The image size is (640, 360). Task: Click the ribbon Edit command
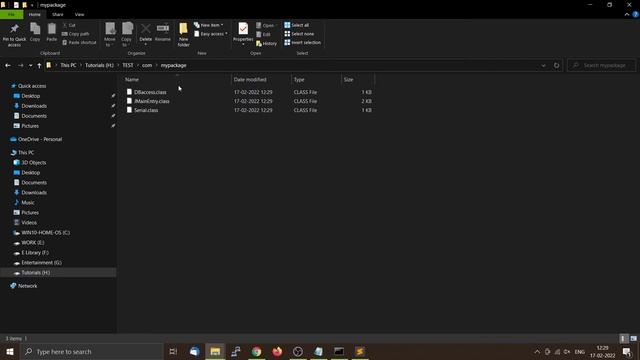pos(263,34)
